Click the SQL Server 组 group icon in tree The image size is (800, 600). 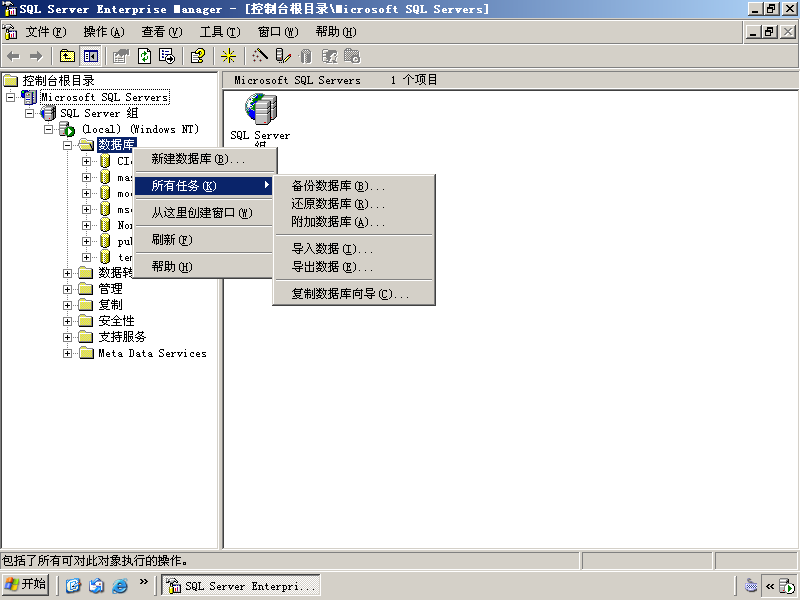point(48,113)
